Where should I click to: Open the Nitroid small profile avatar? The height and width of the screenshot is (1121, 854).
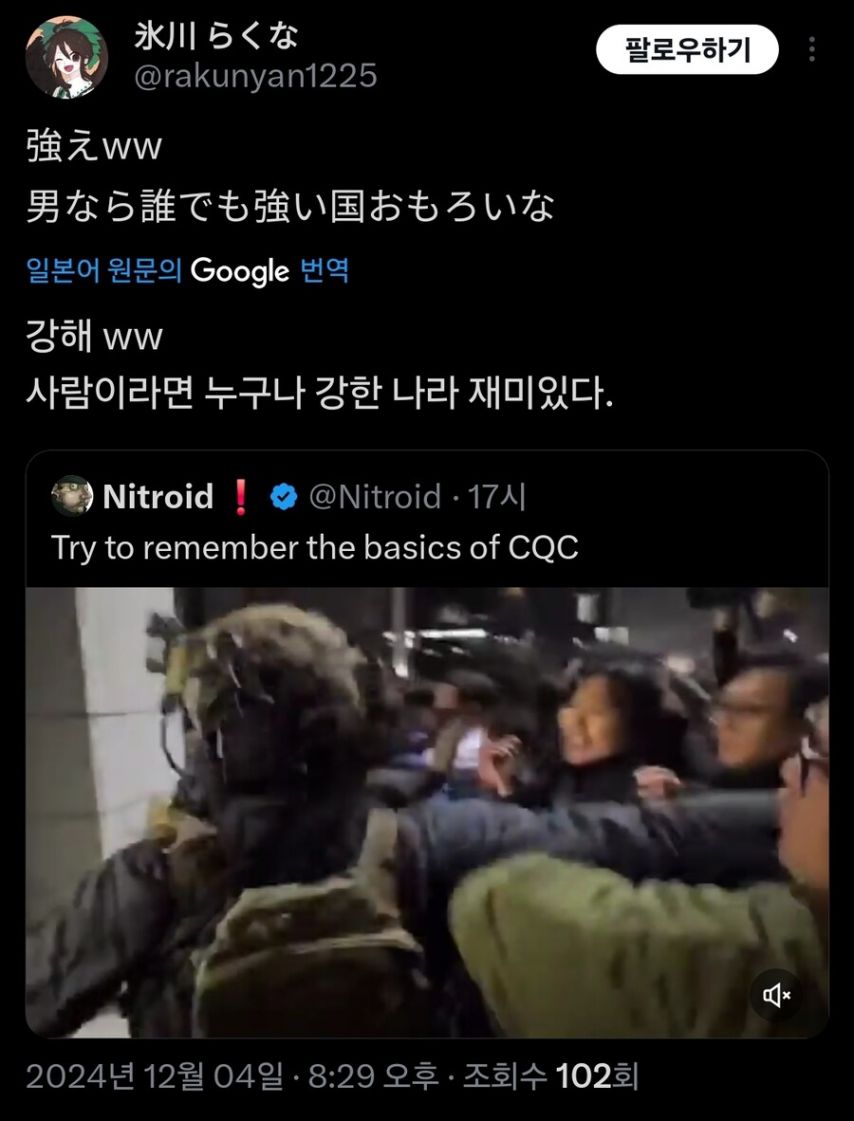coord(72,495)
